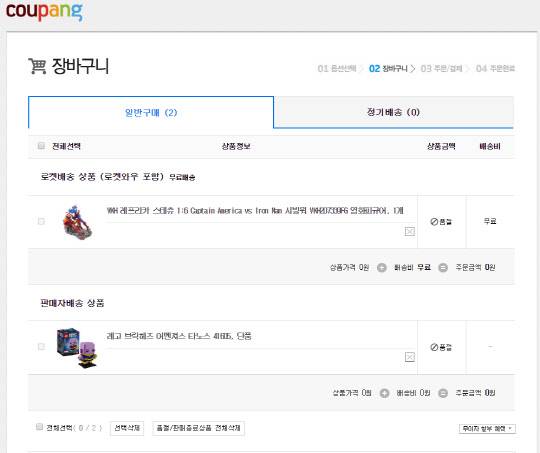Click the 무료 shipping cell of the Captain America item
The image size is (540, 453).
[x=490, y=221]
